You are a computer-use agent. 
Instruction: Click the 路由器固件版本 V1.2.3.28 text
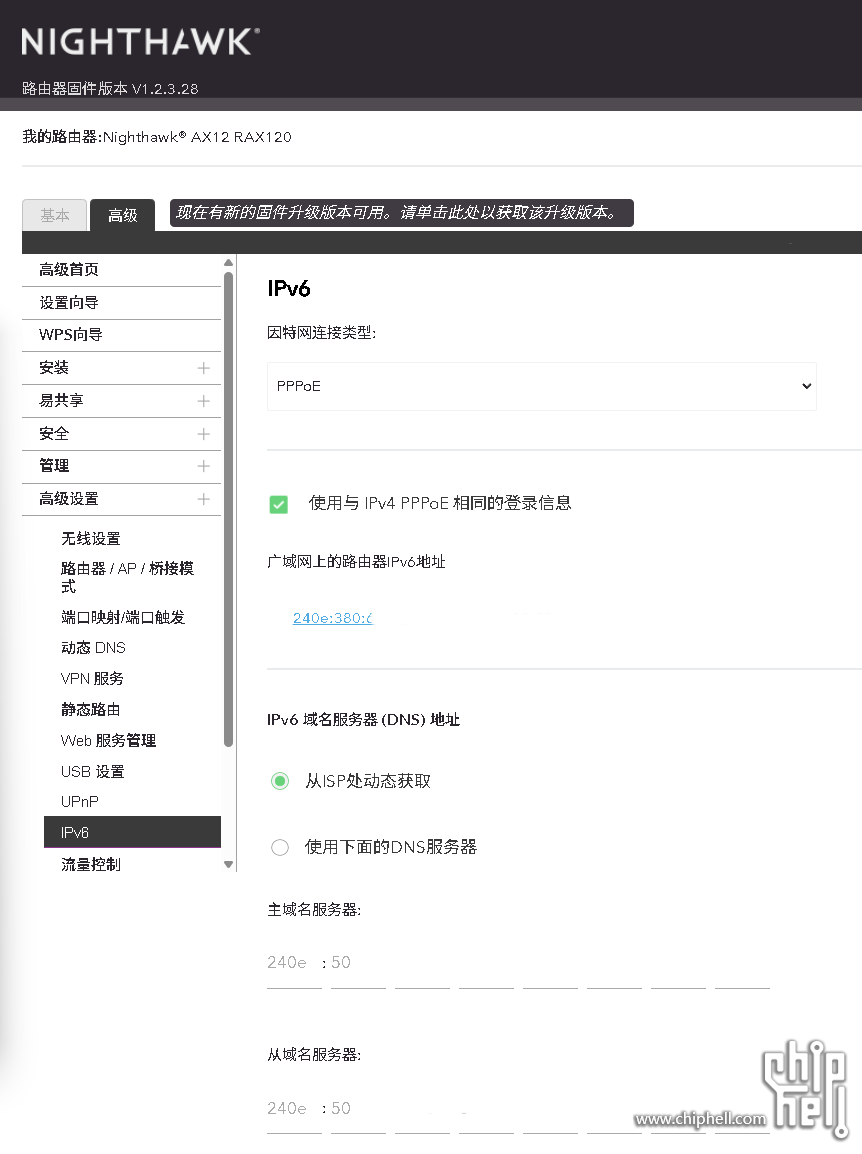tap(110, 89)
